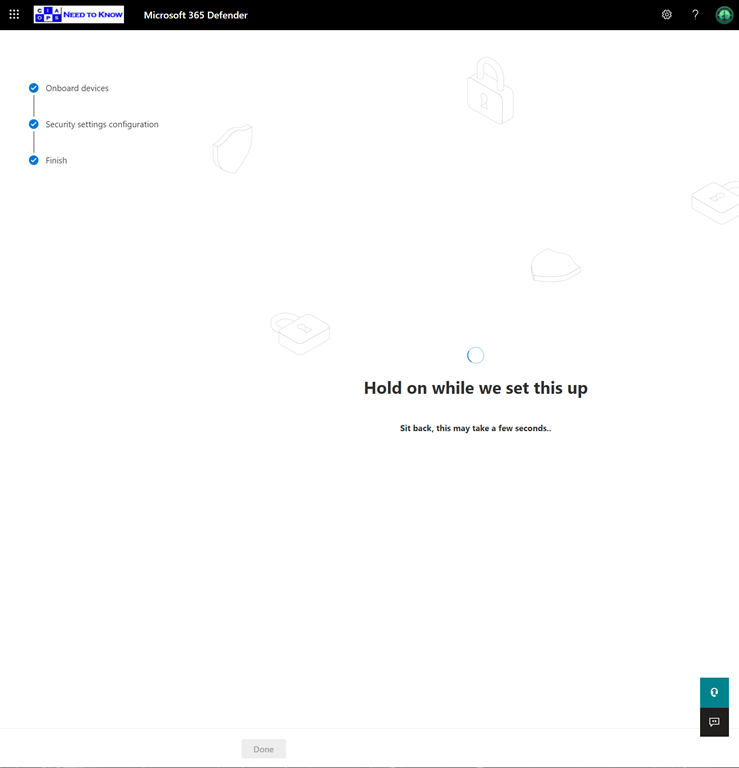Open the Settings gear in the header
Image resolution: width=739 pixels, height=768 pixels.
click(x=667, y=15)
